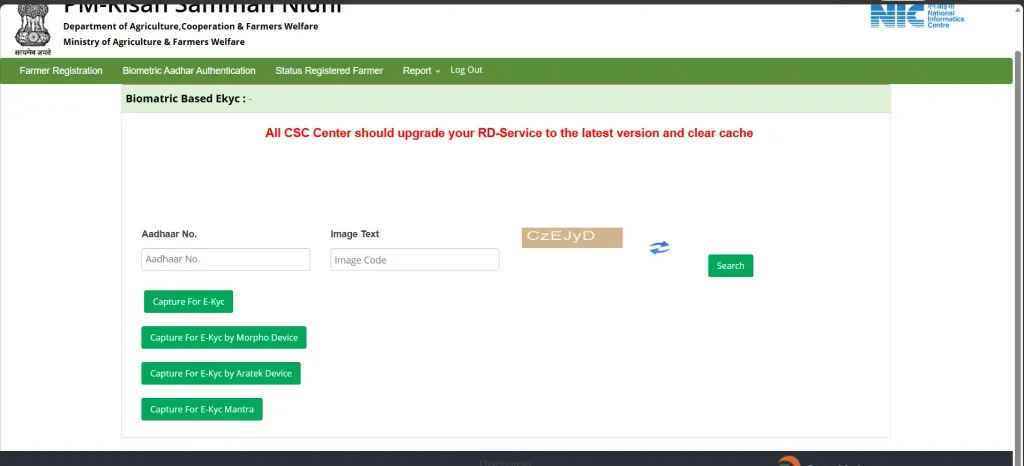This screenshot has height=466, width=1024.
Task: Click the Aadhaar No. label
Action: 169,234
